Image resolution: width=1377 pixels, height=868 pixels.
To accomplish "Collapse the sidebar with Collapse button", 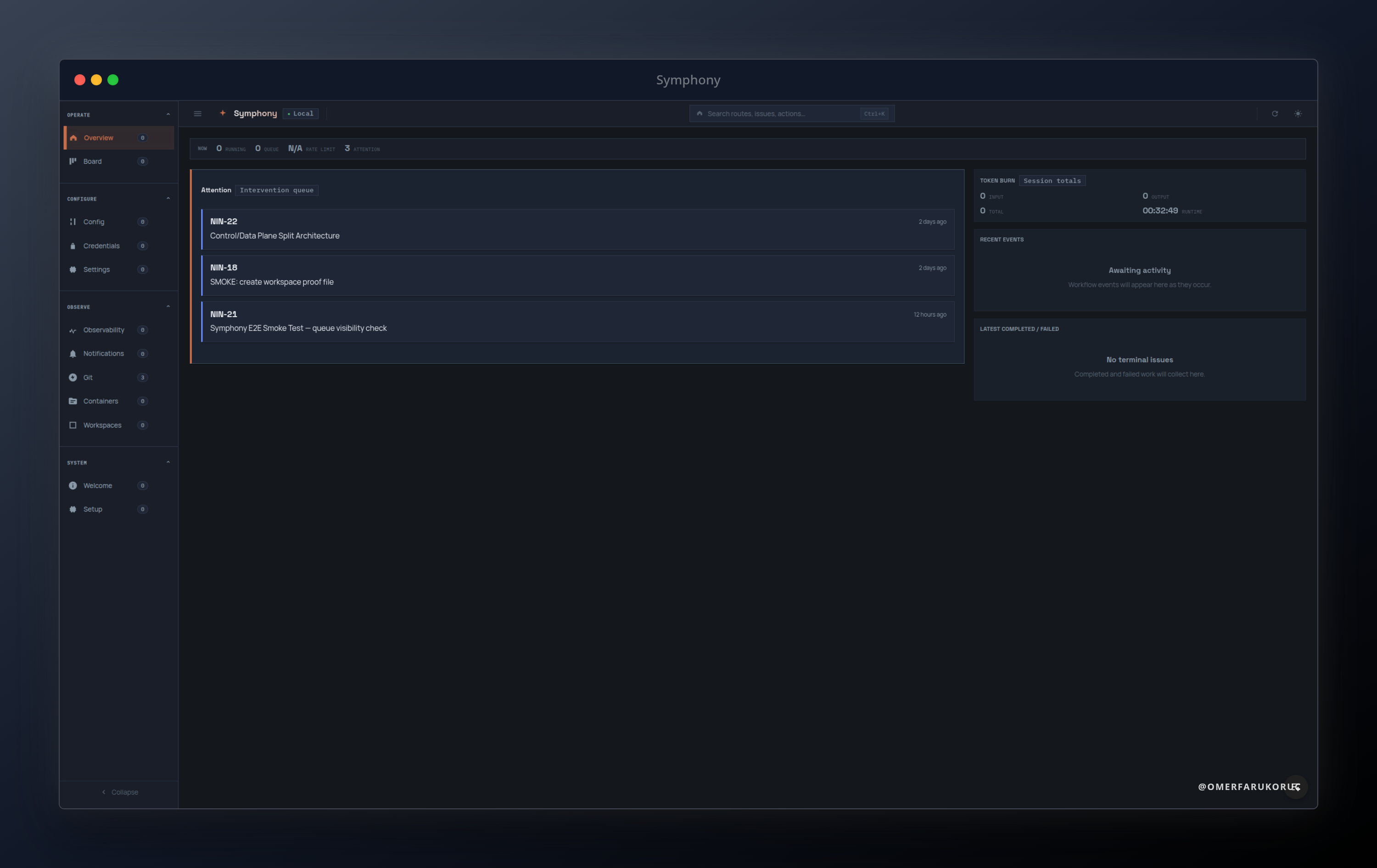I will [x=119, y=792].
